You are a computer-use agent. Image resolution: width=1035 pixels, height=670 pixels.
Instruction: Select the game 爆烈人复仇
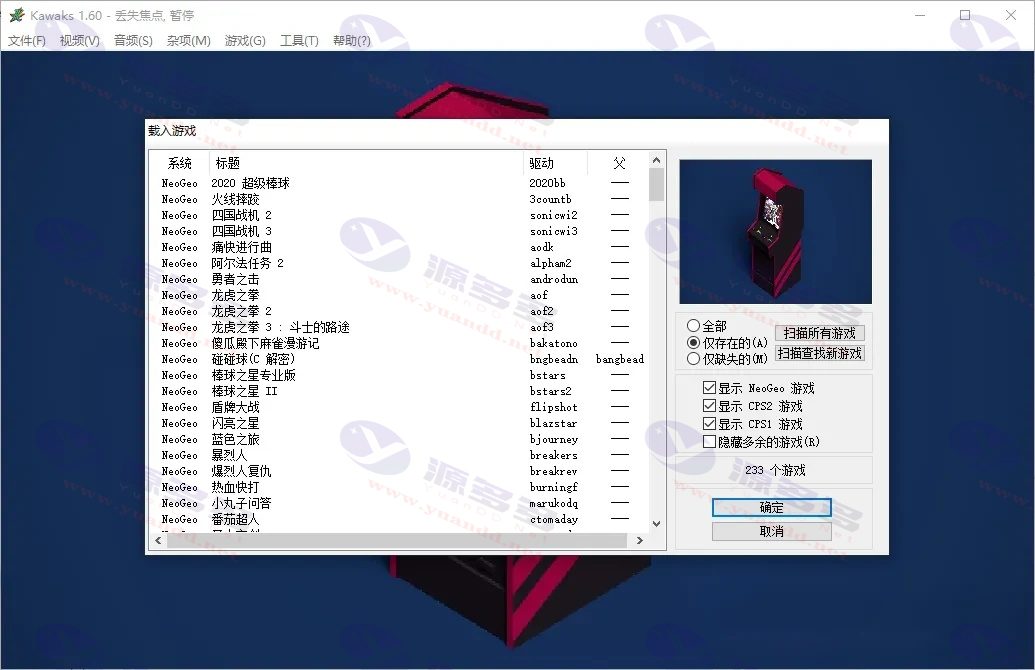click(x=241, y=471)
